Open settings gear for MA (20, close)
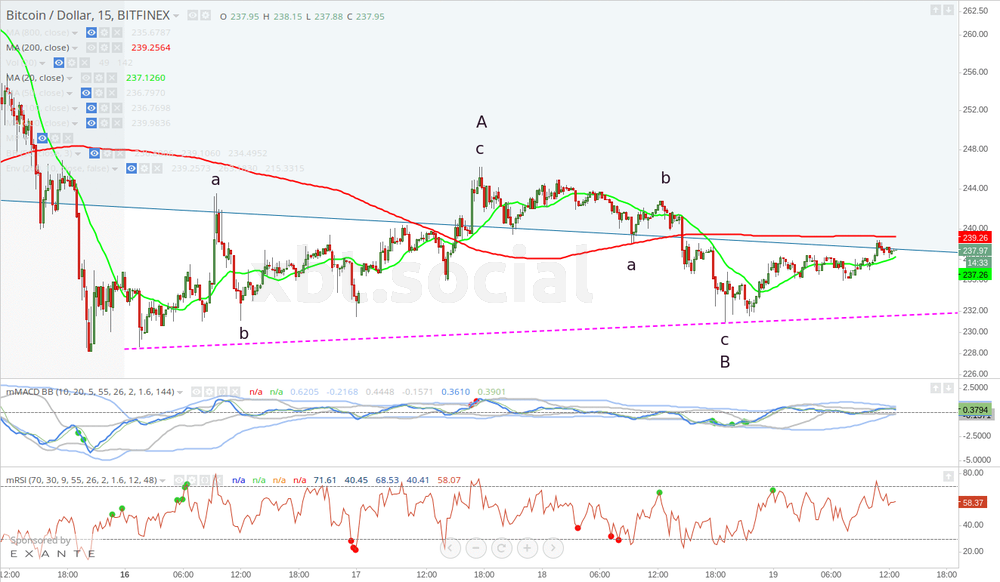Screen dimensions: 1000x582 click(x=101, y=78)
